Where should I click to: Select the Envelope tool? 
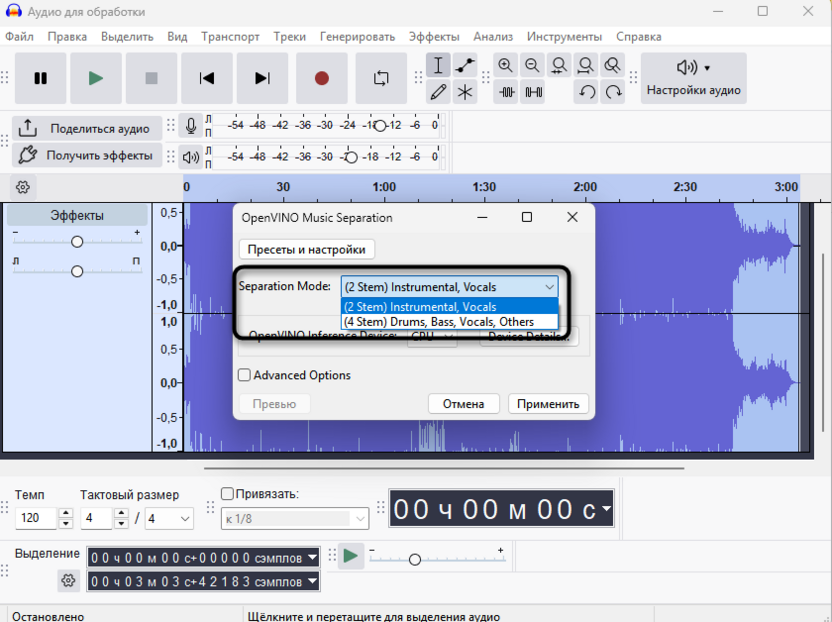click(x=465, y=65)
